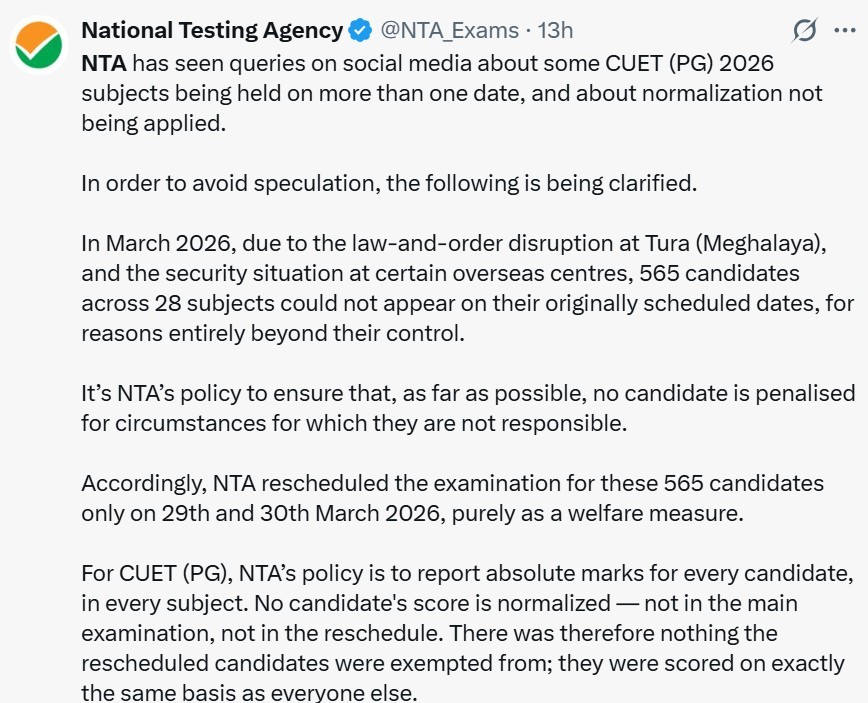This screenshot has width=868, height=703.
Task: Click the paragraph starting 'It's NTA's policy'
Action: coord(468,409)
